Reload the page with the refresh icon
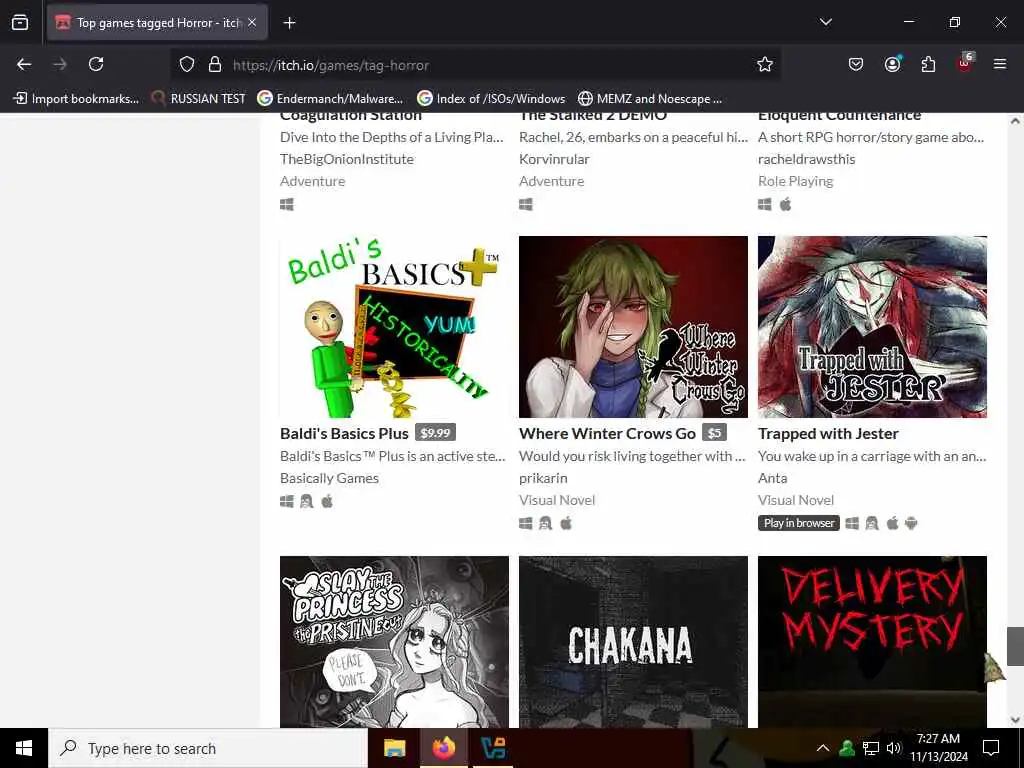Image resolution: width=1024 pixels, height=768 pixels. pyautogui.click(x=96, y=64)
